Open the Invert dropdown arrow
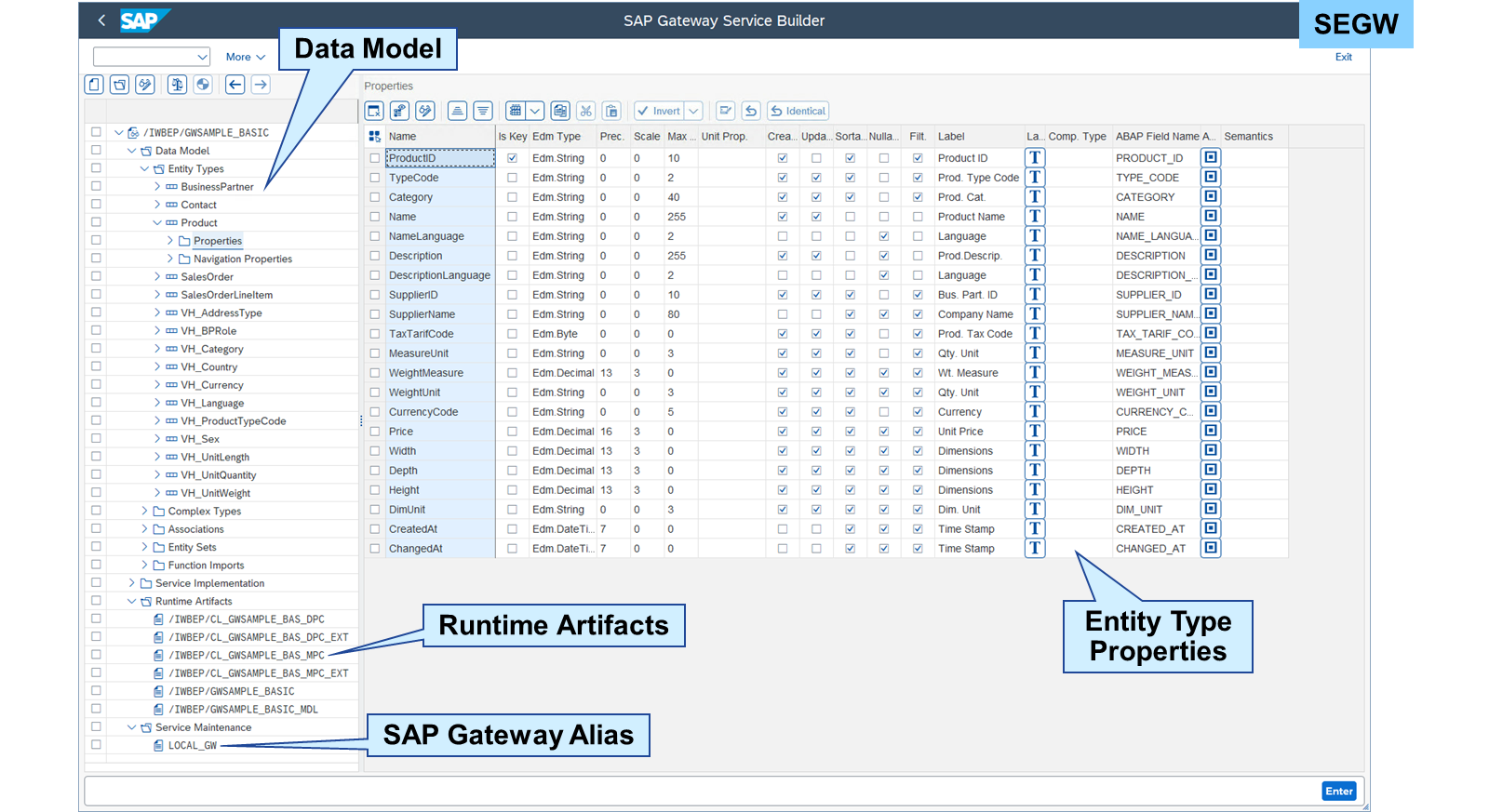 pos(693,111)
